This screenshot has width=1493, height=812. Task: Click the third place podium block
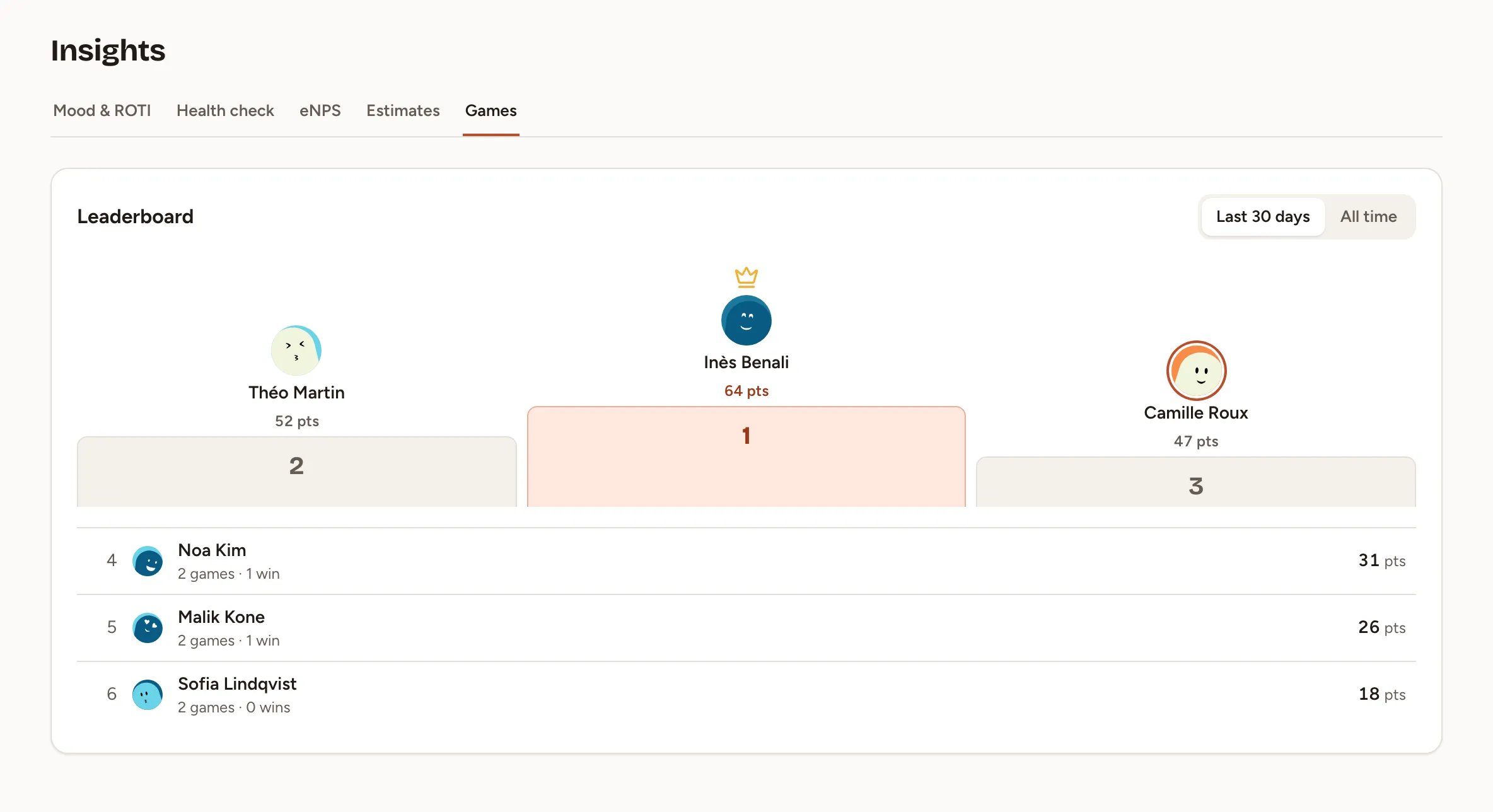1196,482
